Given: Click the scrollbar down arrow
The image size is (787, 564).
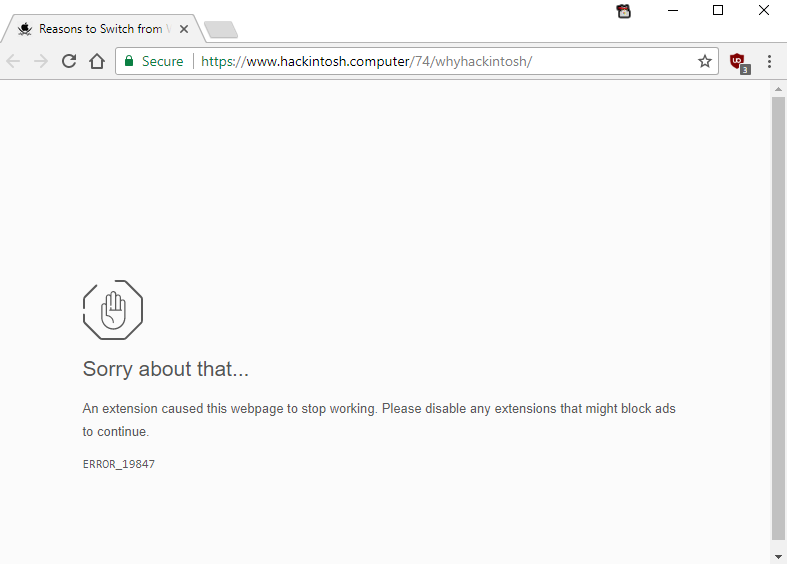Looking at the screenshot, I should click(x=778, y=556).
